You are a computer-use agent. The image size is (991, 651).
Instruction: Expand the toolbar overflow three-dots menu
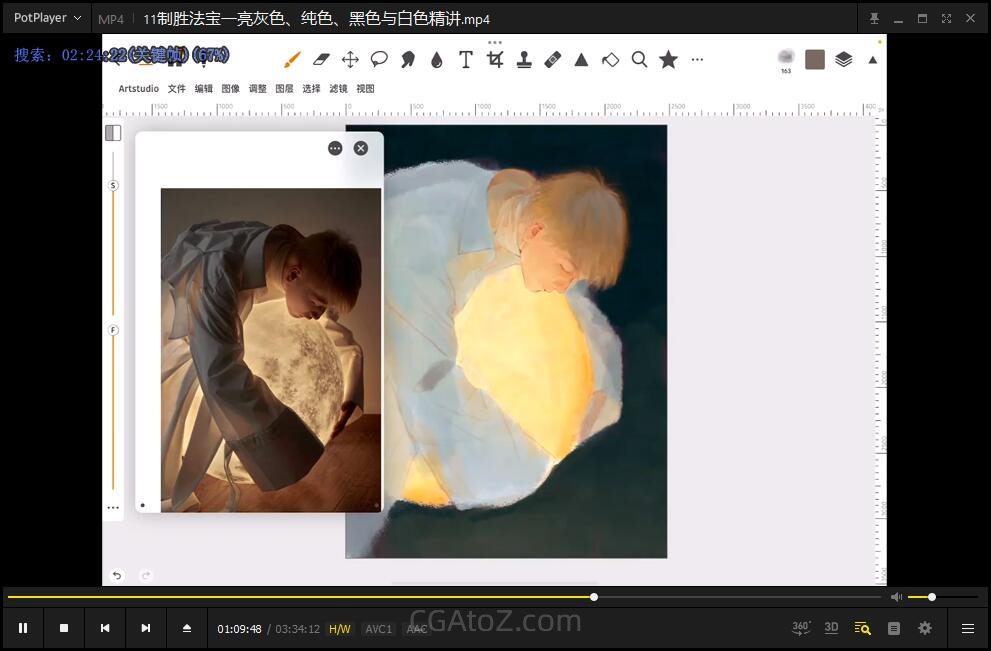click(x=697, y=60)
